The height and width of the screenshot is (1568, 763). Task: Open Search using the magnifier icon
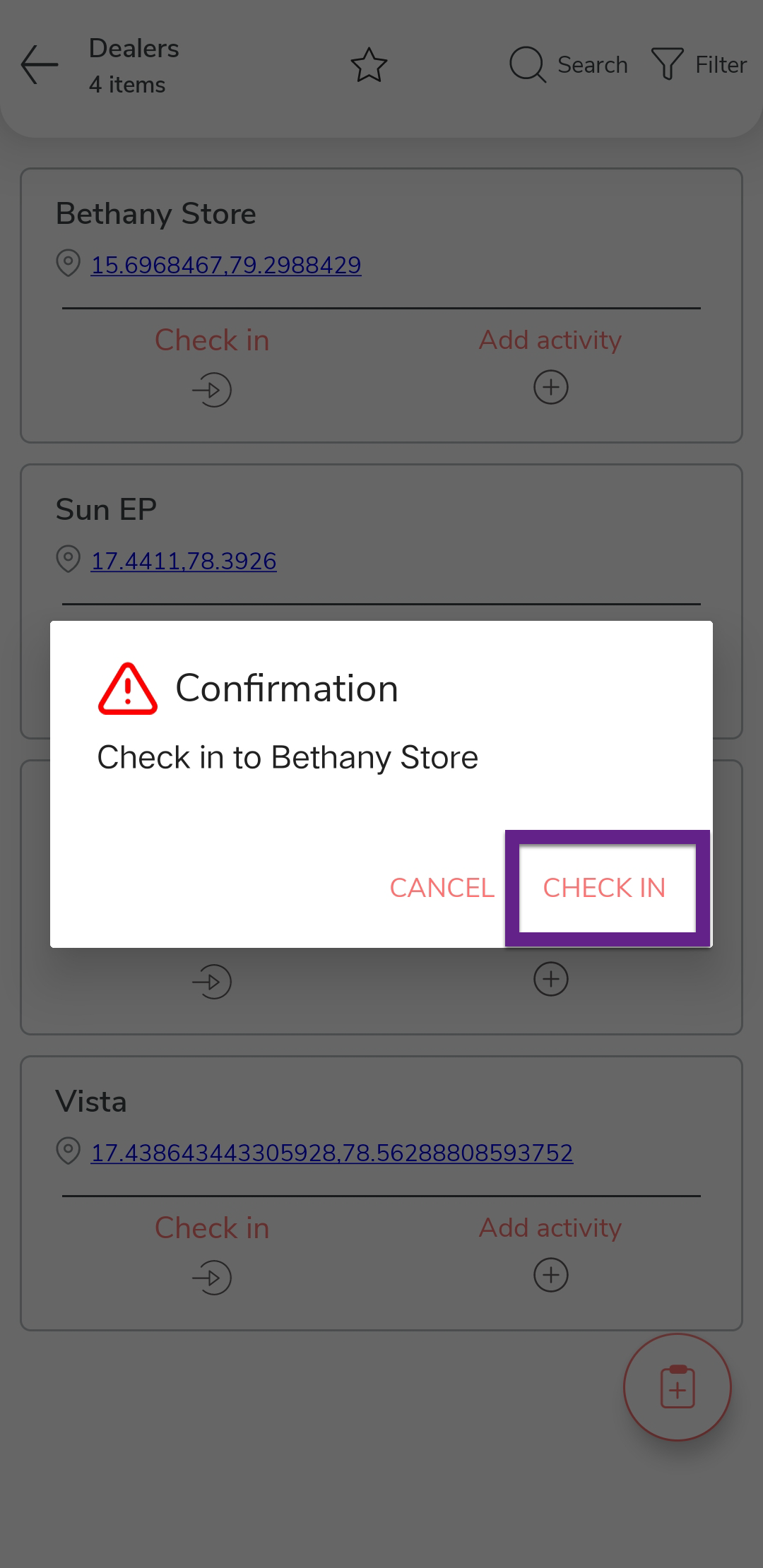(x=527, y=65)
